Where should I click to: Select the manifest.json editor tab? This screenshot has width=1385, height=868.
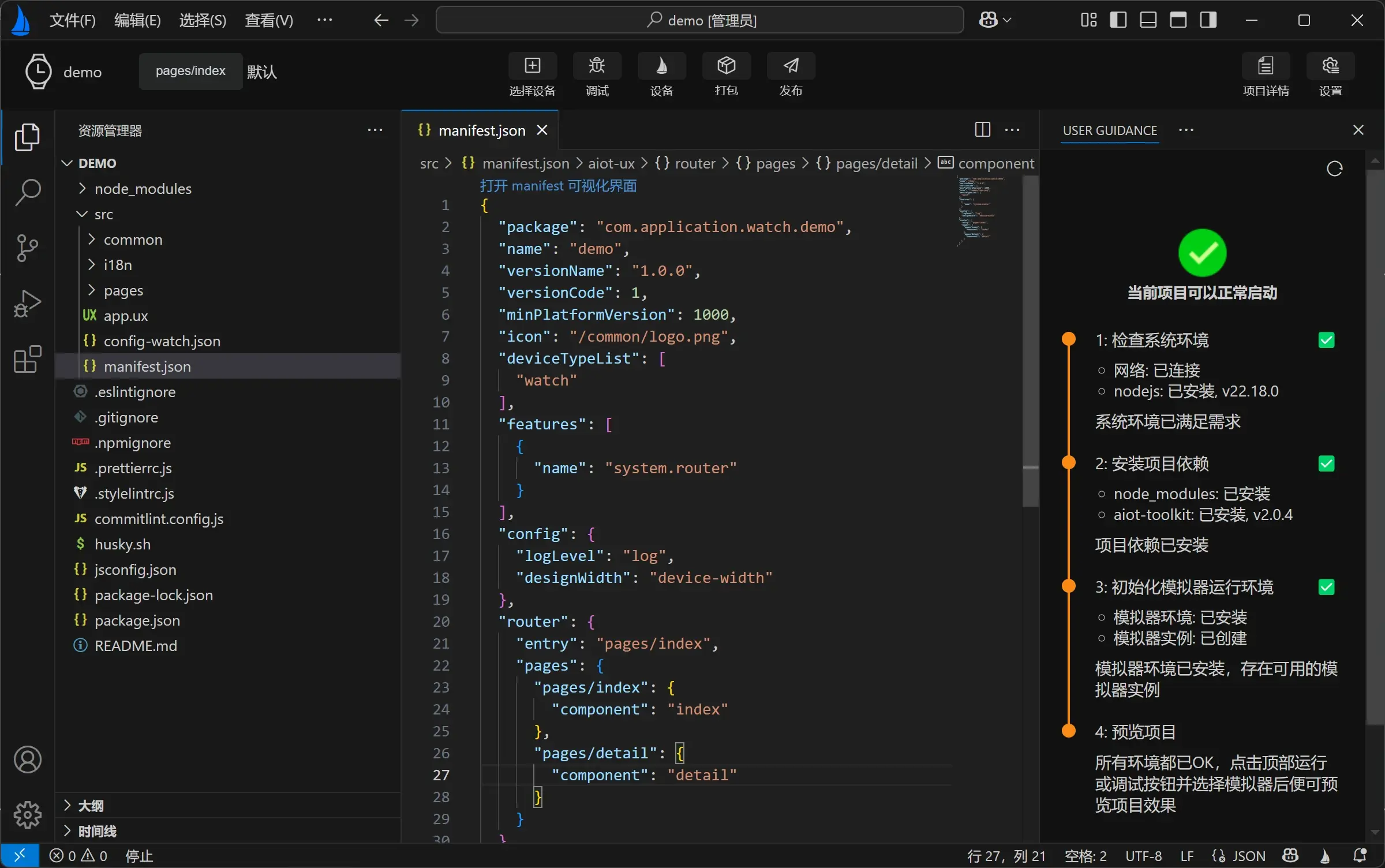tap(480, 130)
